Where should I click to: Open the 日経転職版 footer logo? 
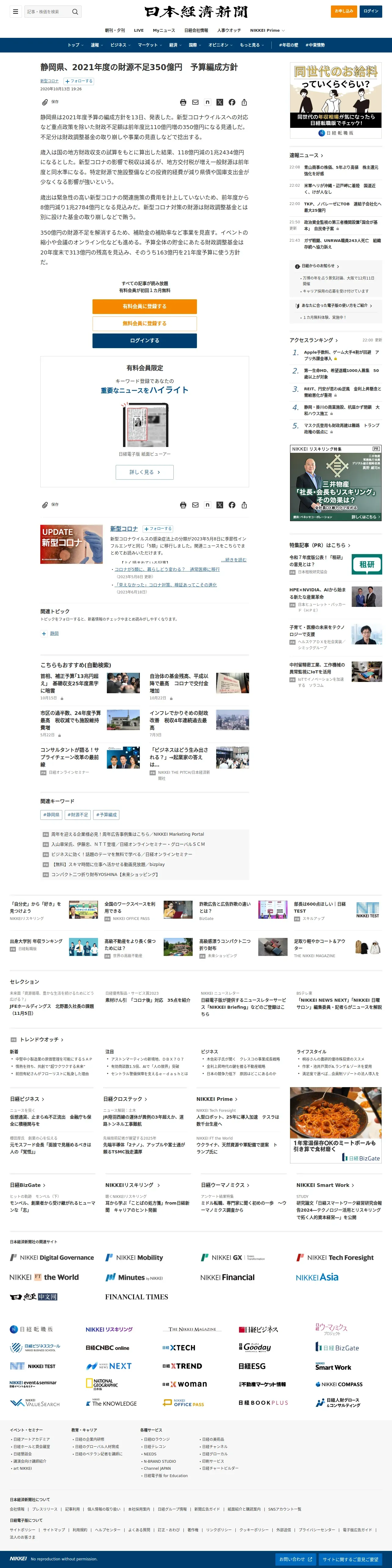(31, 1329)
